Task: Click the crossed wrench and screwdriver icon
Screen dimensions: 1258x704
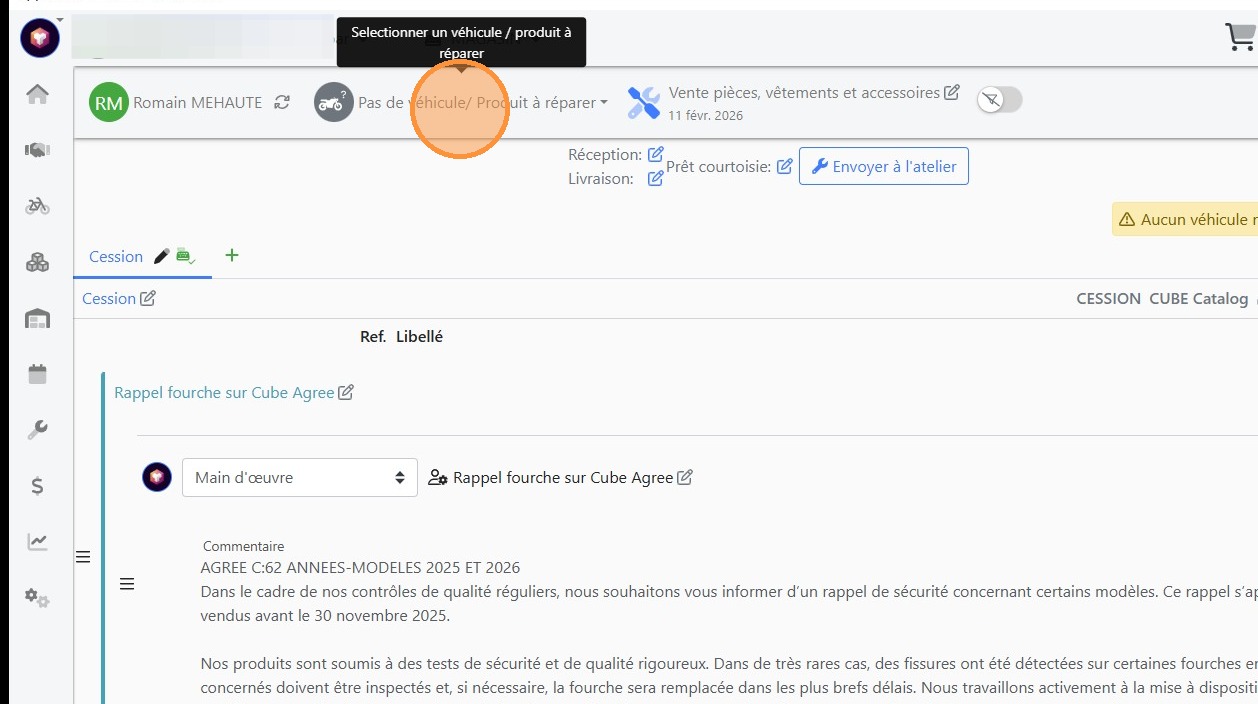Action: (x=644, y=102)
